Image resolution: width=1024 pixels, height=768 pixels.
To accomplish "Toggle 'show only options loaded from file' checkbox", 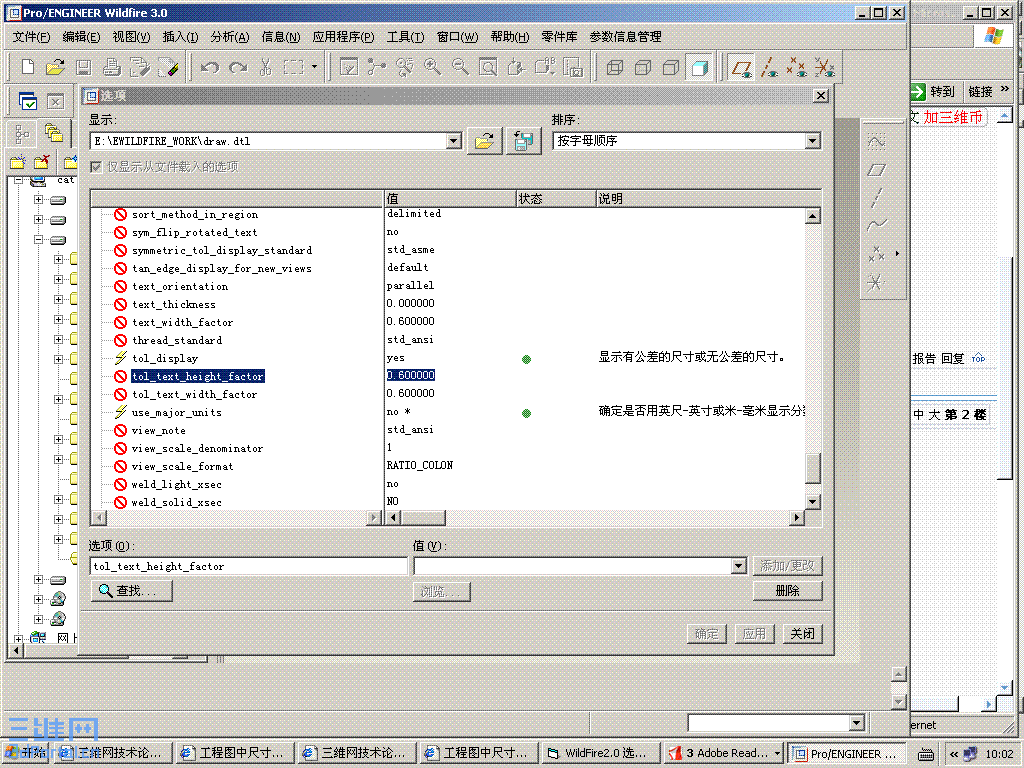I will point(96,167).
